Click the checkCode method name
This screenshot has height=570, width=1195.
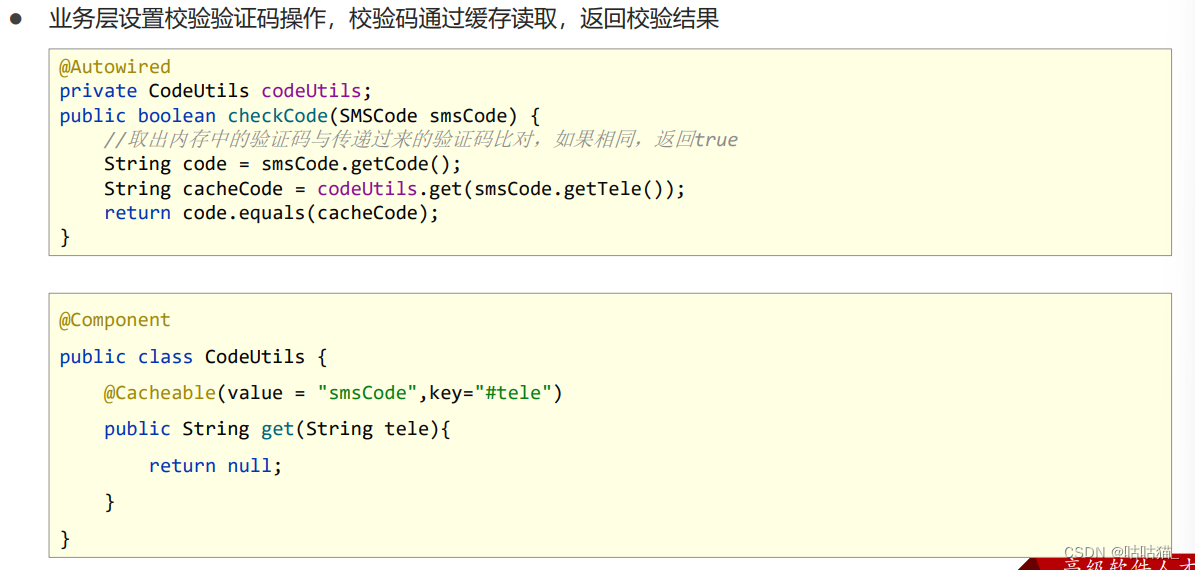(x=278, y=115)
